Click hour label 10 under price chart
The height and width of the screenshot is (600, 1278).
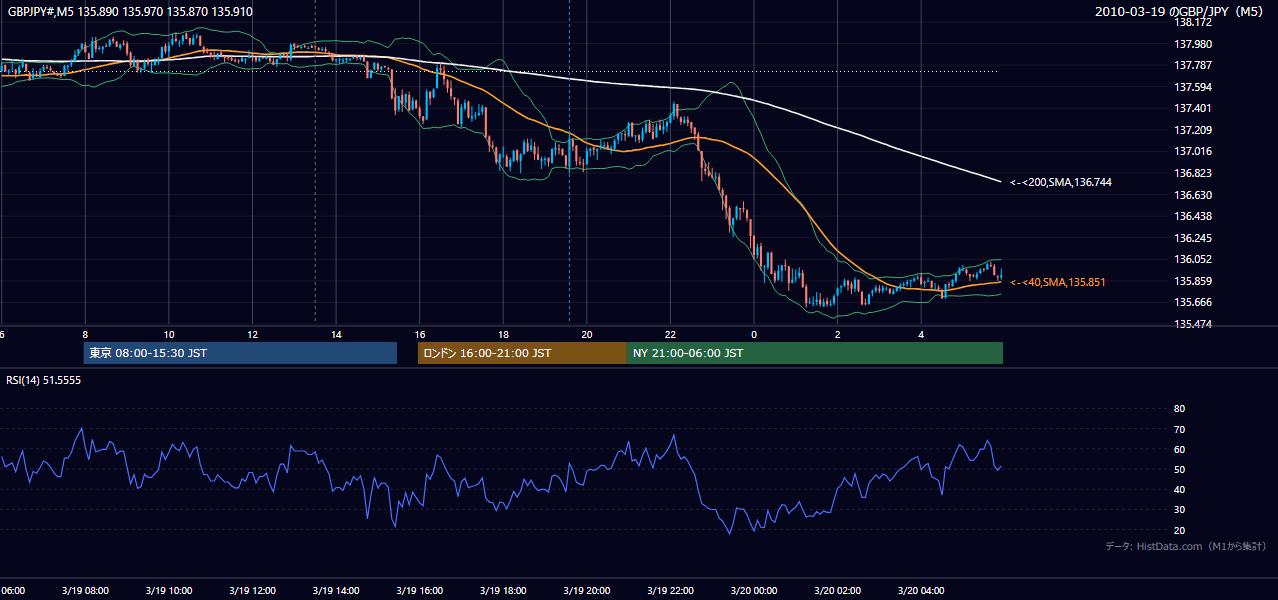[169, 335]
